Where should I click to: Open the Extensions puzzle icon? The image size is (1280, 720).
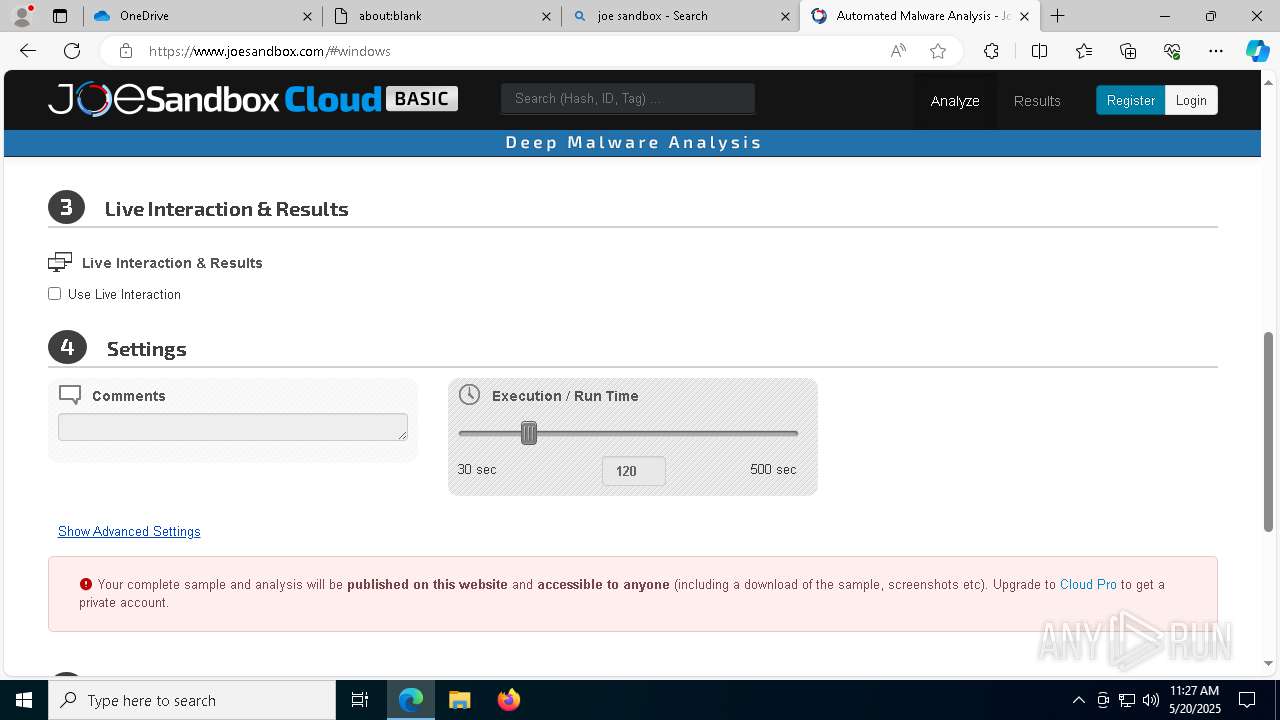coord(991,51)
